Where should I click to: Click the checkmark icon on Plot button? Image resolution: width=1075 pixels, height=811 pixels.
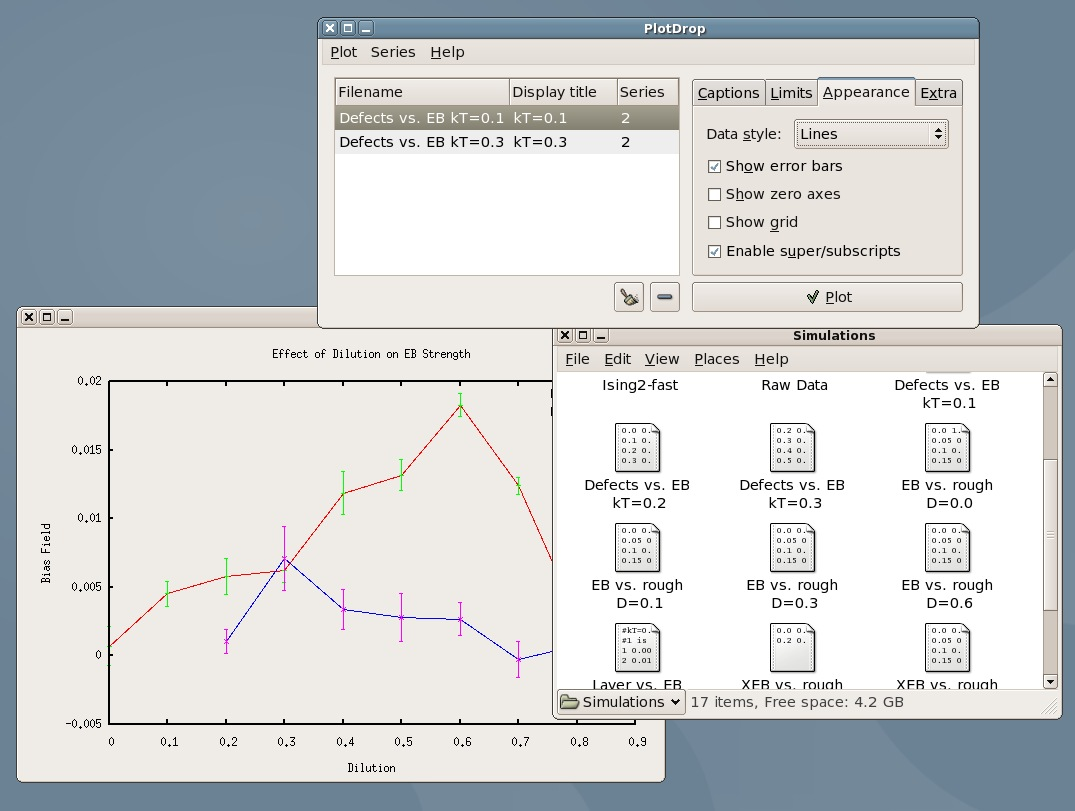tap(812, 297)
